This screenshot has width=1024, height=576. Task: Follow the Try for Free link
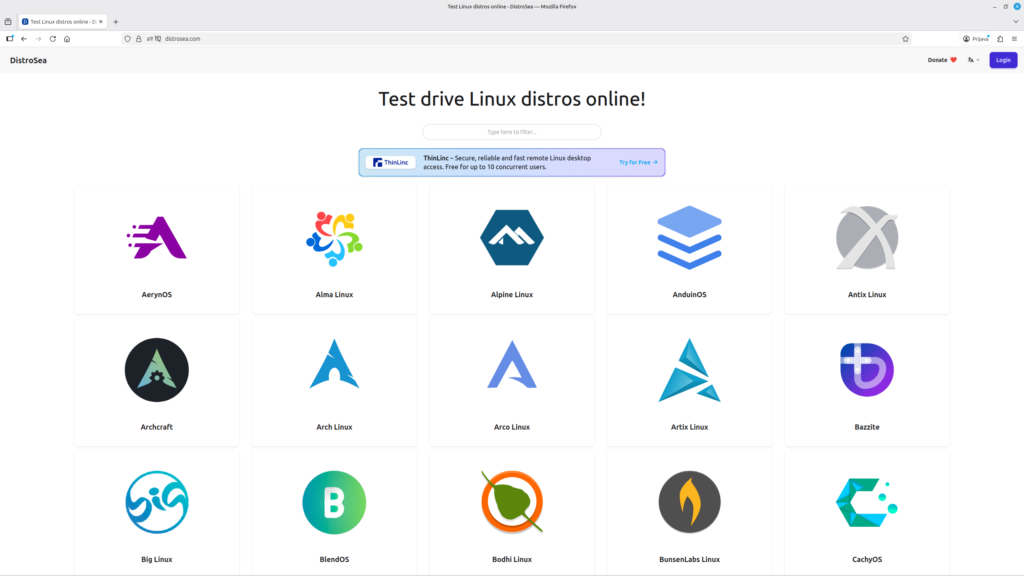click(638, 163)
